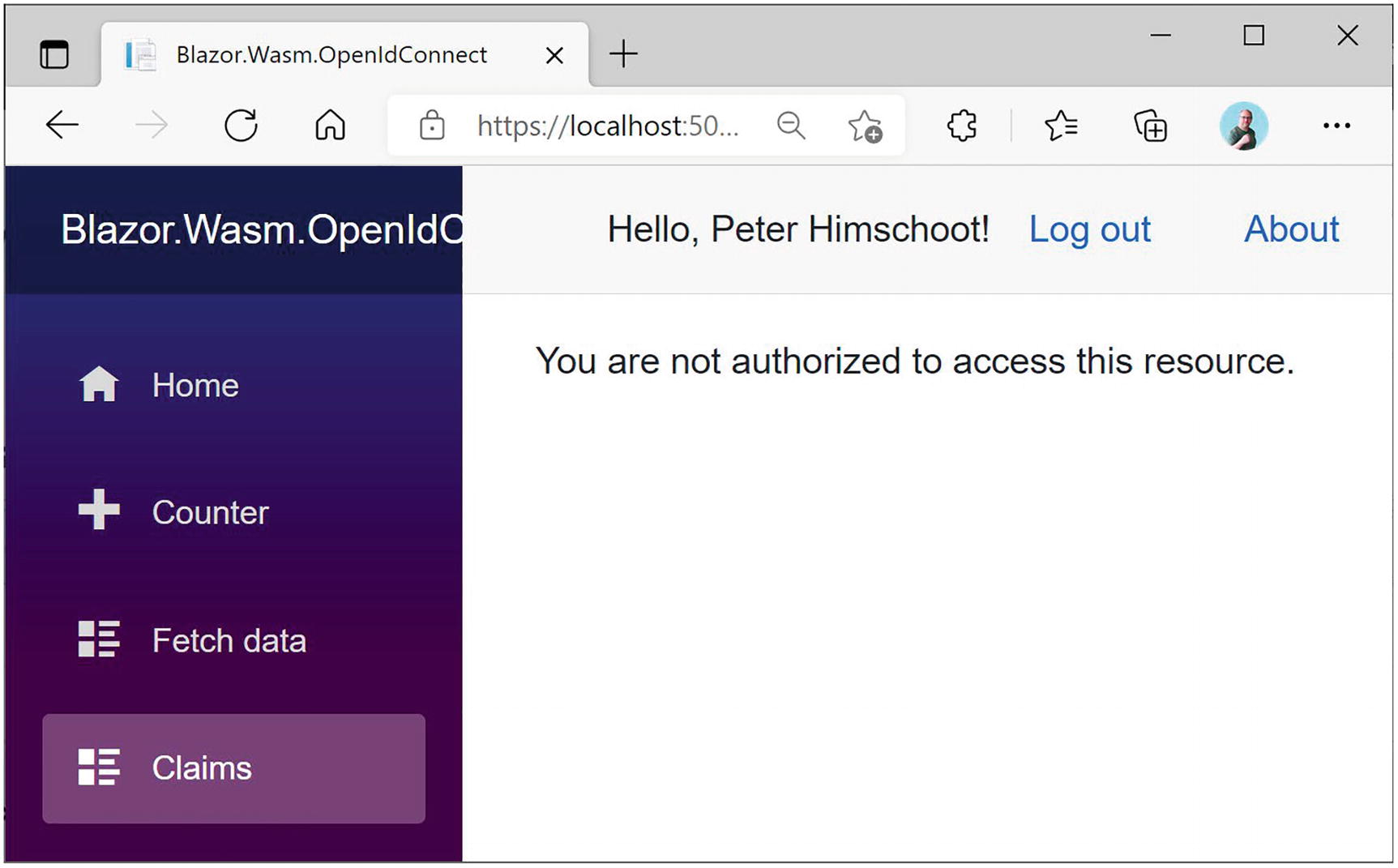Go to browser home page icon
Image resolution: width=1398 pixels, height=868 pixels.
[330, 126]
